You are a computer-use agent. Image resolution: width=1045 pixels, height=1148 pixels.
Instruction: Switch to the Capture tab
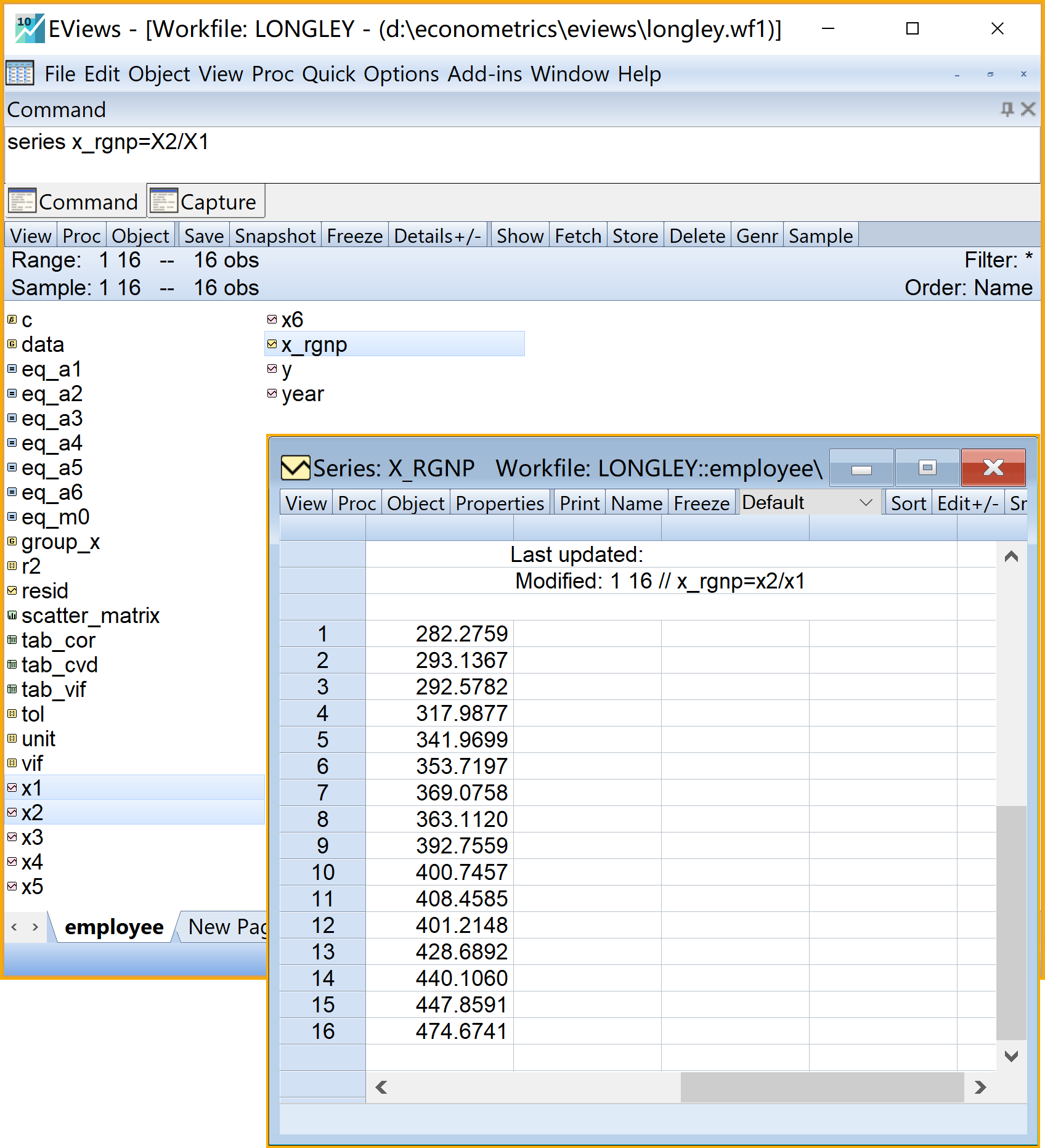tap(206, 202)
